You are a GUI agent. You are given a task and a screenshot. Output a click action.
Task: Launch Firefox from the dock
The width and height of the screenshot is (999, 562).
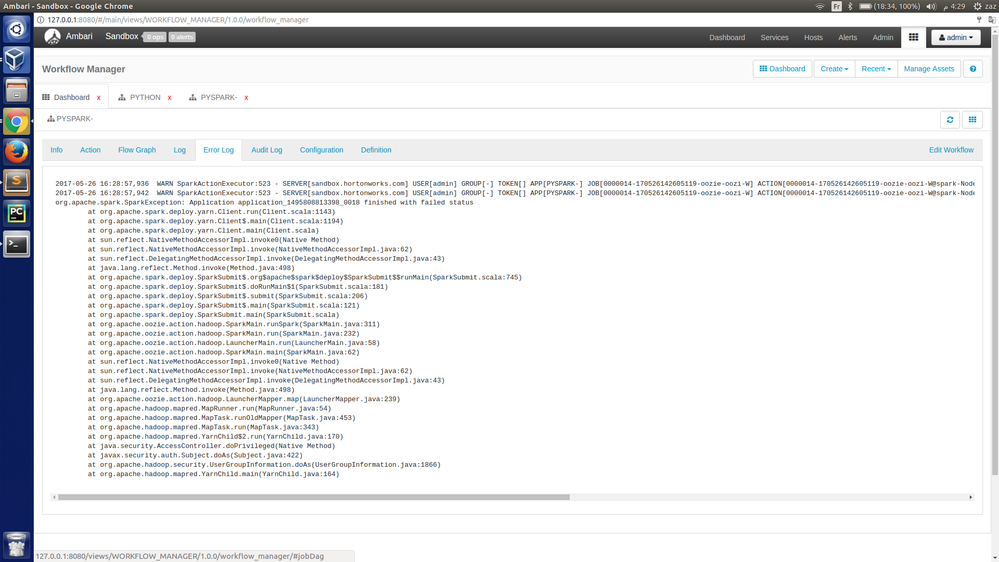pos(17,152)
